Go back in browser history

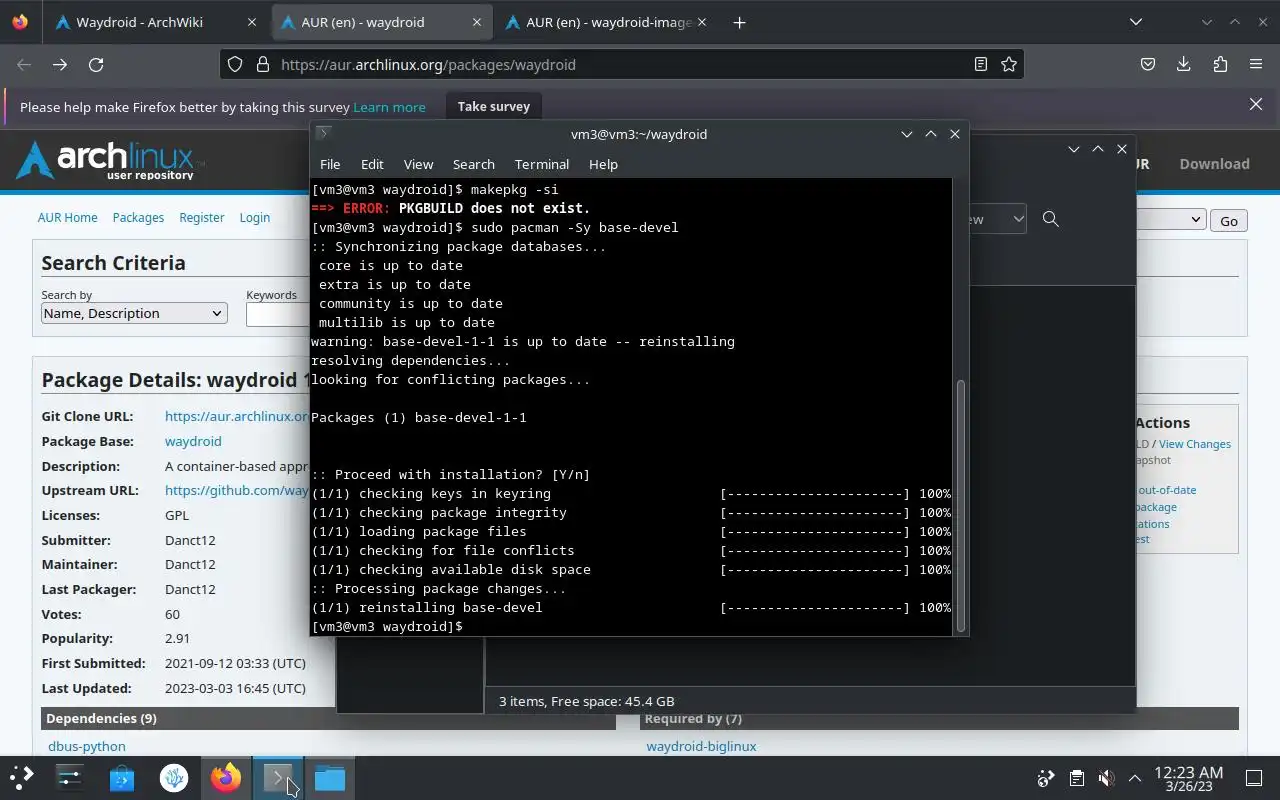coord(24,64)
